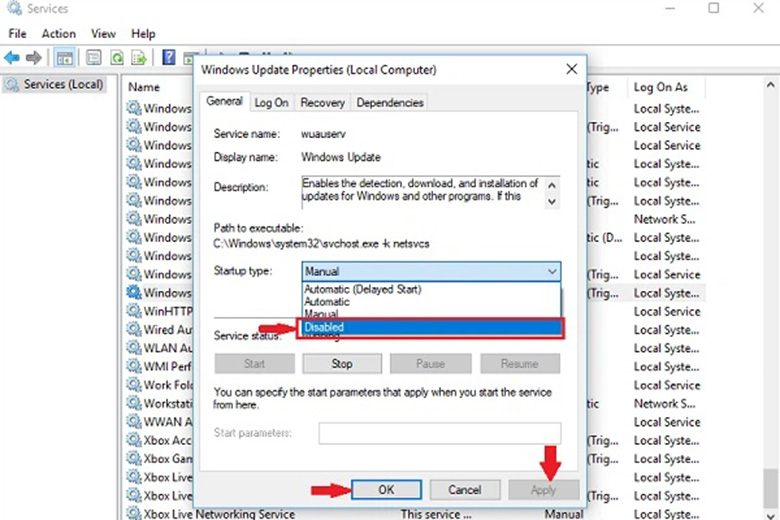
Task: Switch to the General tab
Action: [x=224, y=101]
